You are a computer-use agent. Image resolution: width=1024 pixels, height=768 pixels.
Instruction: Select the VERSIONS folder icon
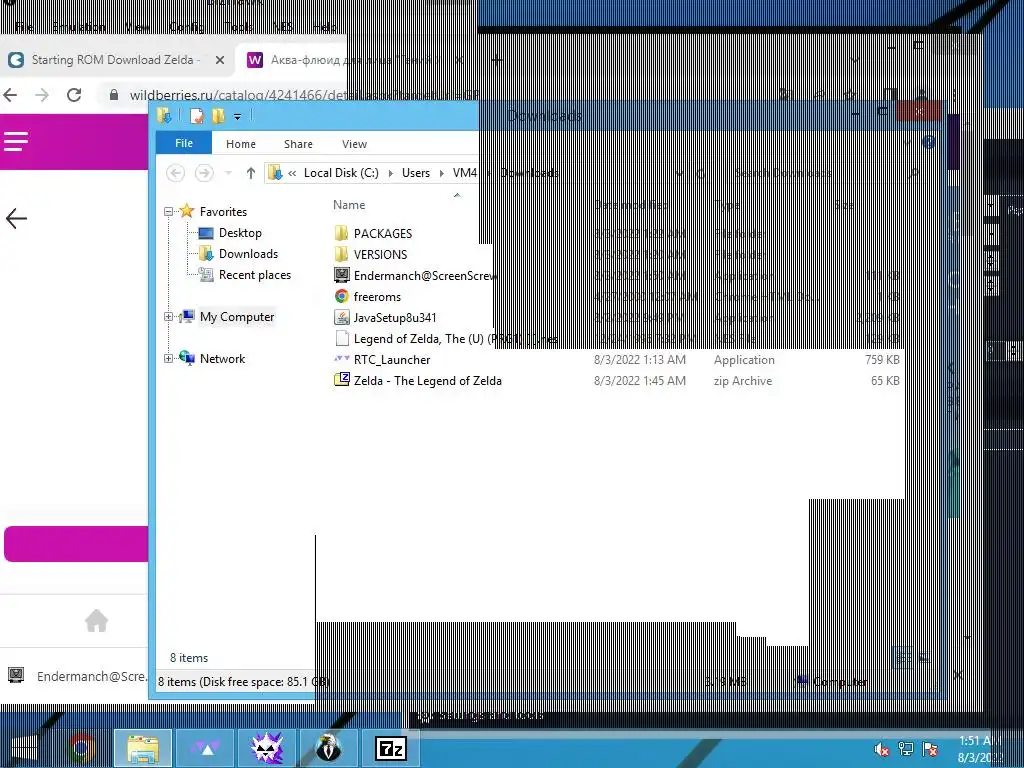[341, 254]
